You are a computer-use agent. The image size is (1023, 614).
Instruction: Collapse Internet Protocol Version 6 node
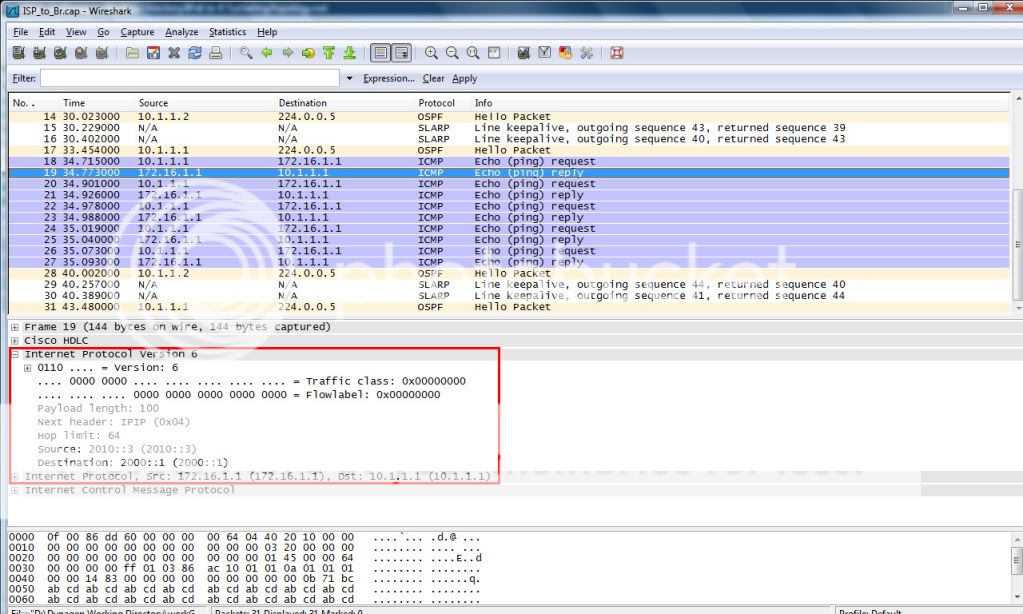(14, 354)
